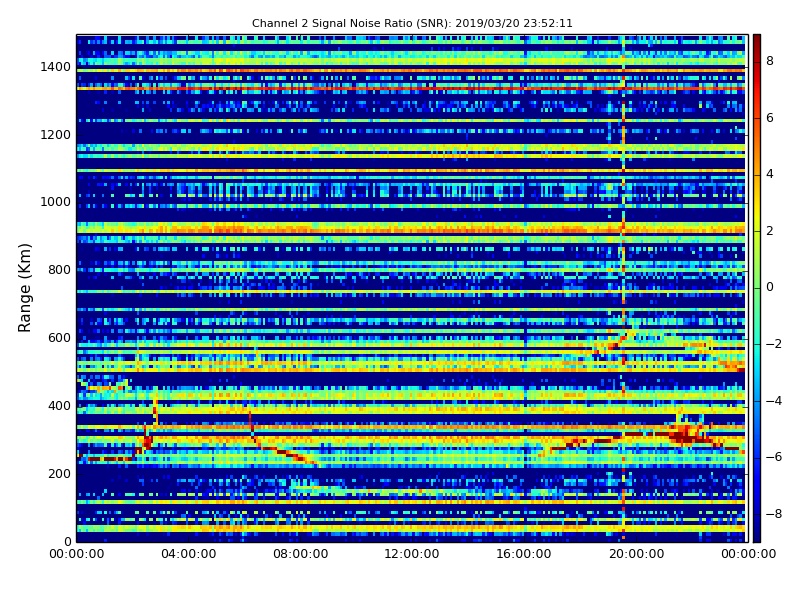Select the −4 colorbar tick label

click(773, 401)
